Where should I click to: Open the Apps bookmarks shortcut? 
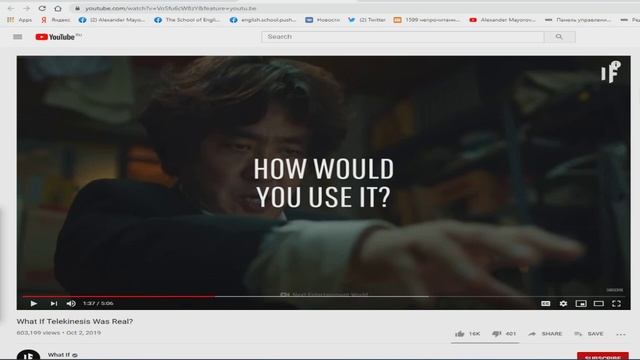coord(20,20)
